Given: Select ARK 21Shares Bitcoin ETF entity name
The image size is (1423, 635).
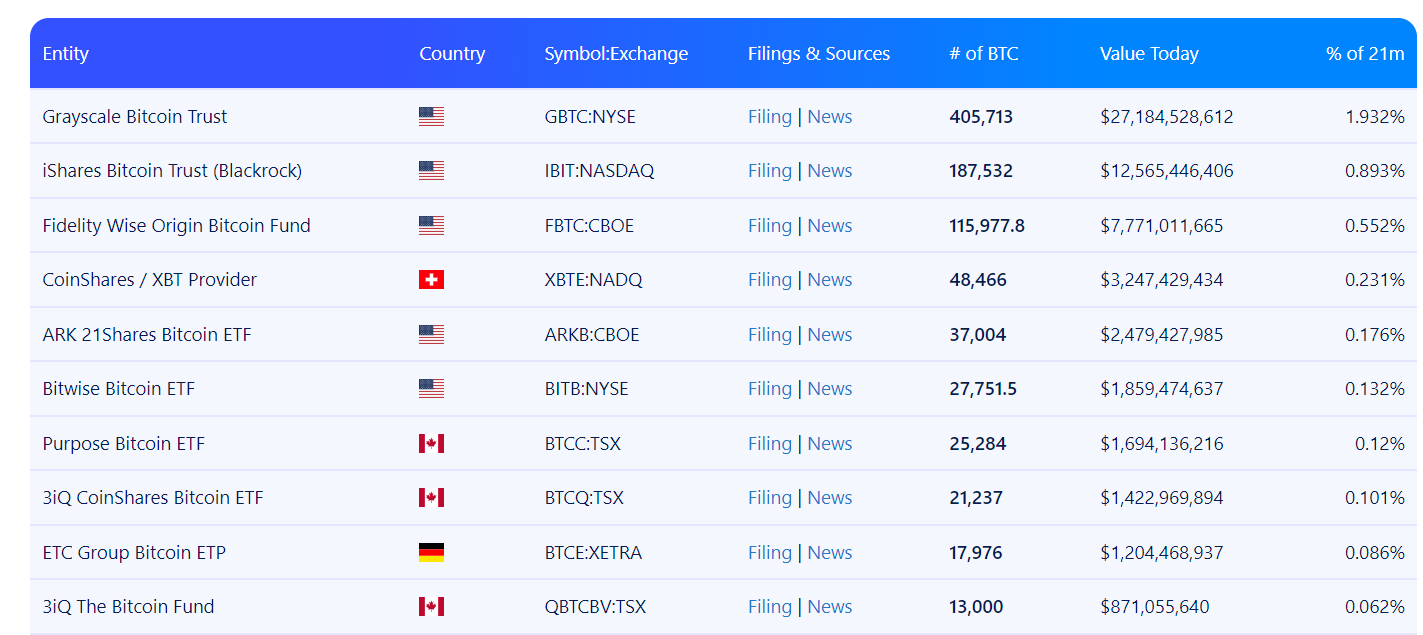Looking at the screenshot, I should pos(147,335).
